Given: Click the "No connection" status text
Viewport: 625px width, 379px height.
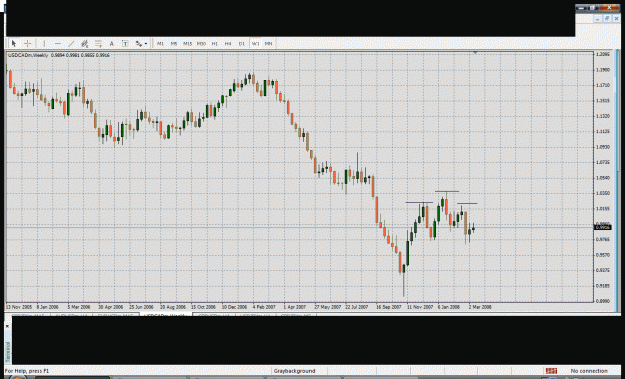Looking at the screenshot, I should tap(589, 371).
